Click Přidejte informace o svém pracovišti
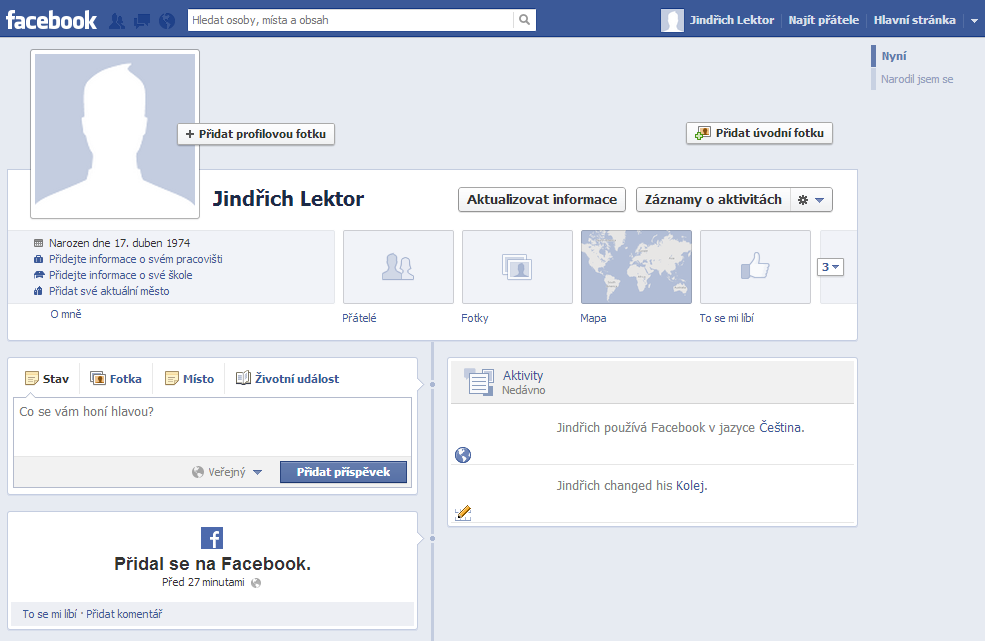 tap(136, 259)
